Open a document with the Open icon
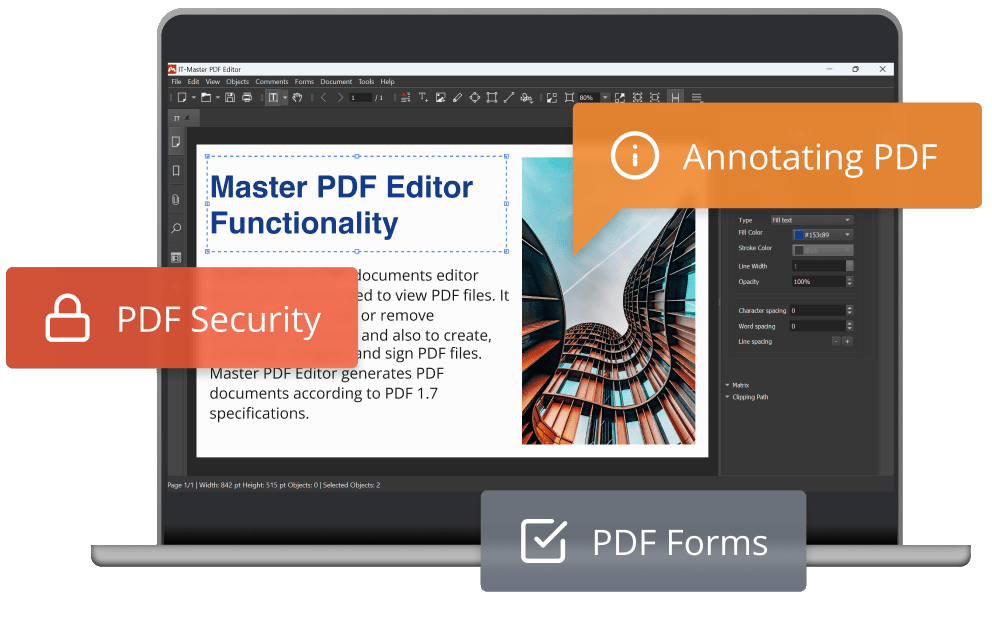Image resolution: width=992 pixels, height=621 pixels. 206,97
